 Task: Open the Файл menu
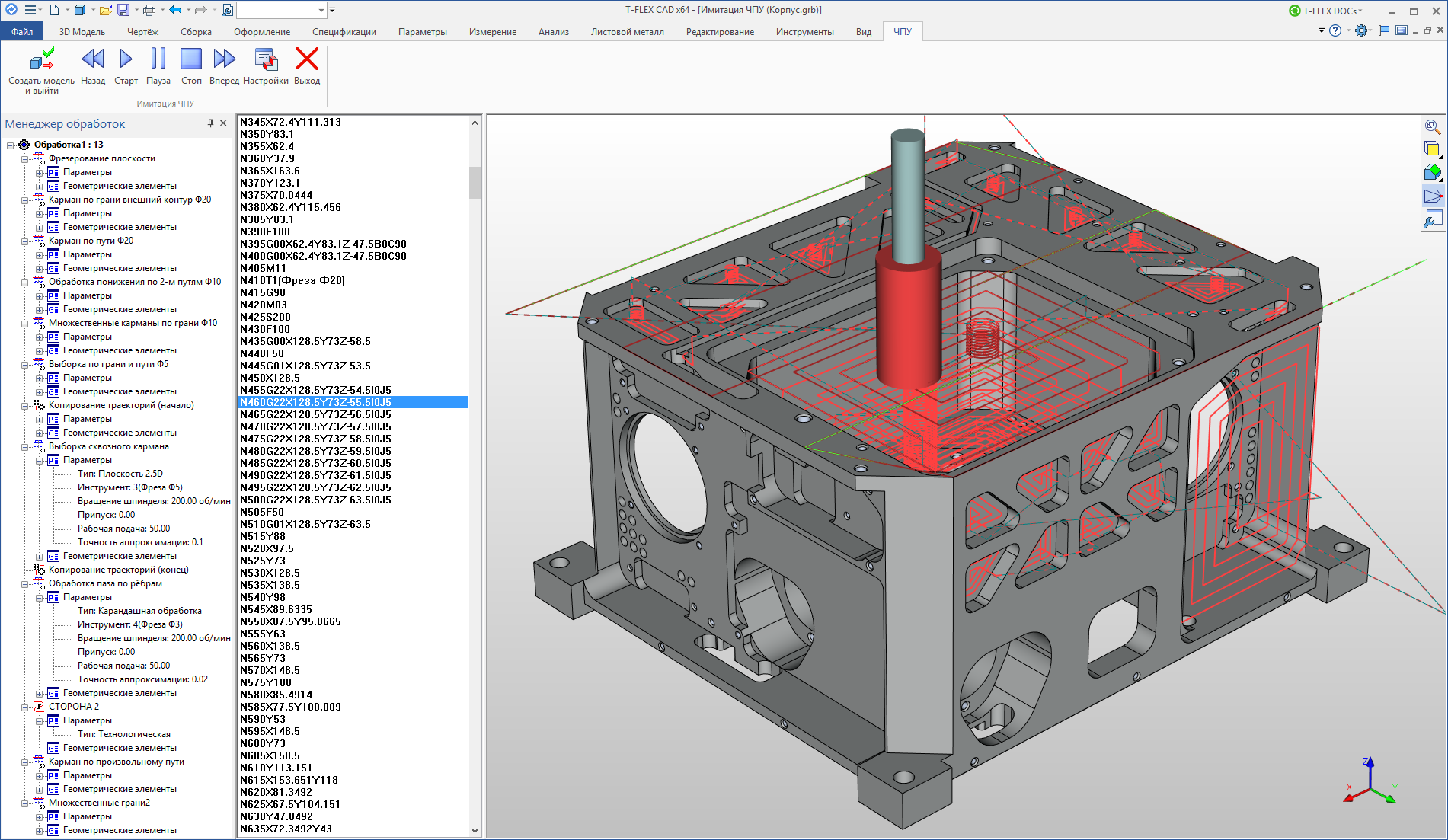(x=22, y=32)
